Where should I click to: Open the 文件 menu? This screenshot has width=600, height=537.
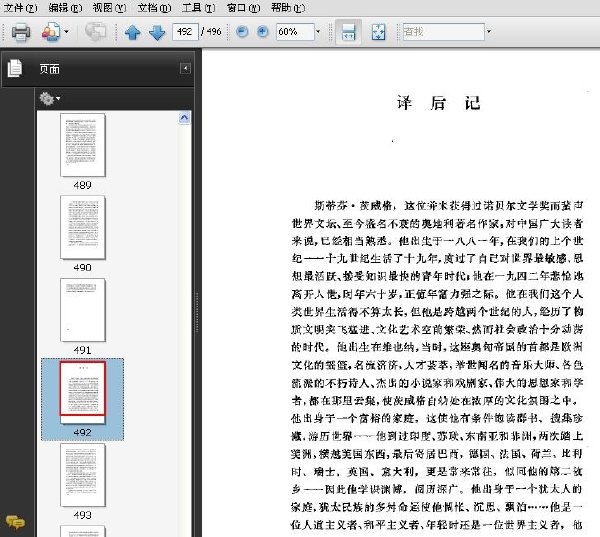20,8
